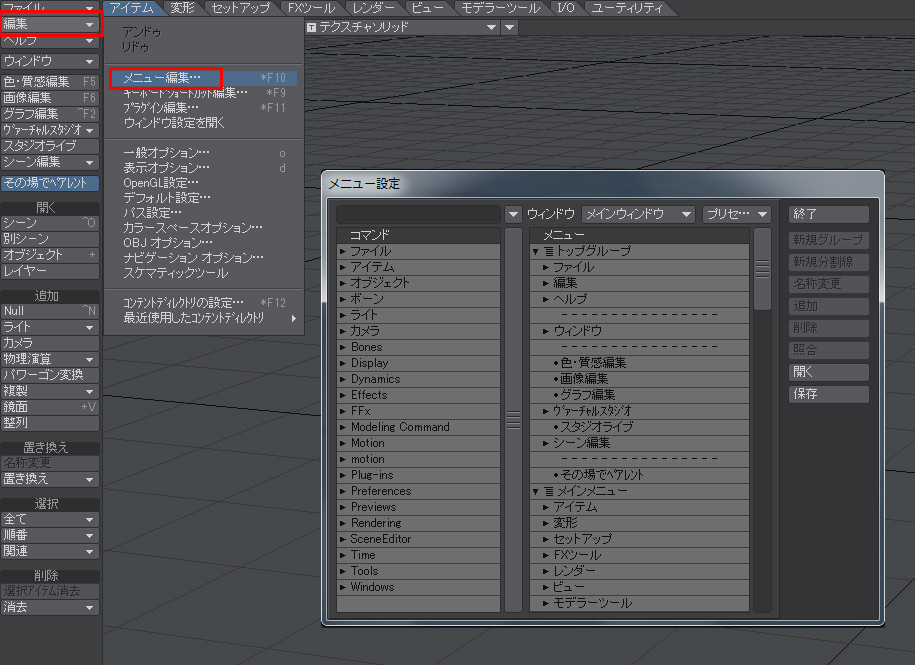Screen dimensions: 915x665
Task: Click the command list scrollbar handle
Action: [513, 420]
